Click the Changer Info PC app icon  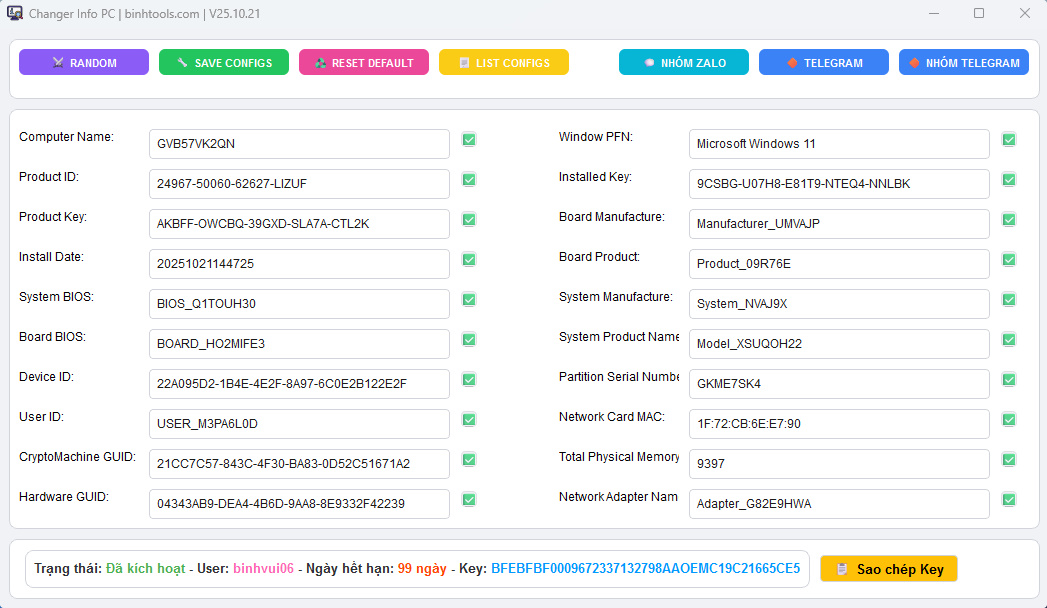pos(15,14)
